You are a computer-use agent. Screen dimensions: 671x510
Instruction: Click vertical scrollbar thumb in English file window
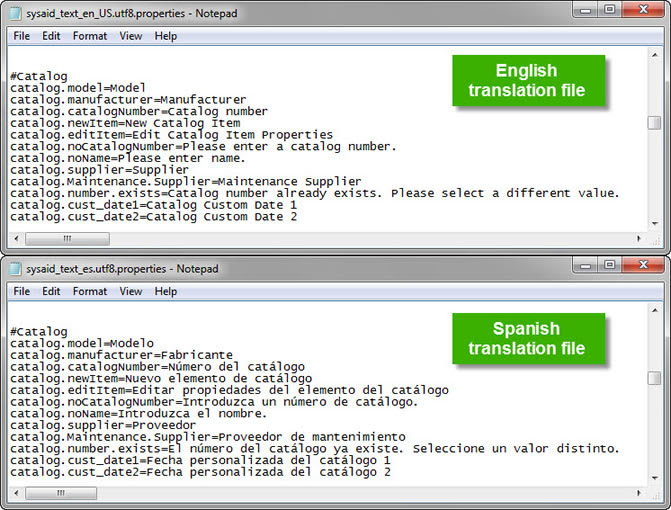[654, 123]
